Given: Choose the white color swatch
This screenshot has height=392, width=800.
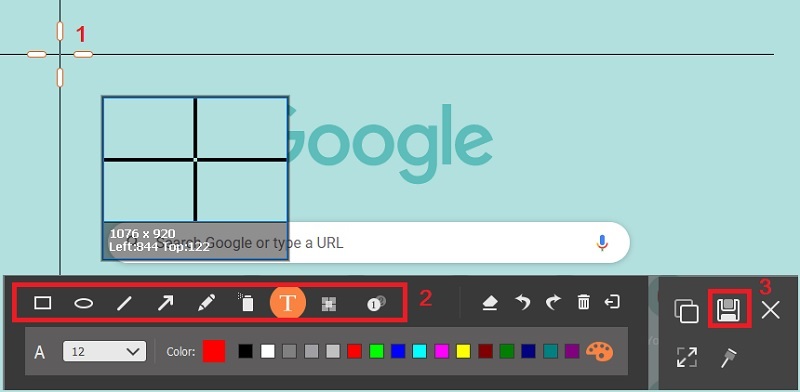Looking at the screenshot, I should [x=267, y=351].
